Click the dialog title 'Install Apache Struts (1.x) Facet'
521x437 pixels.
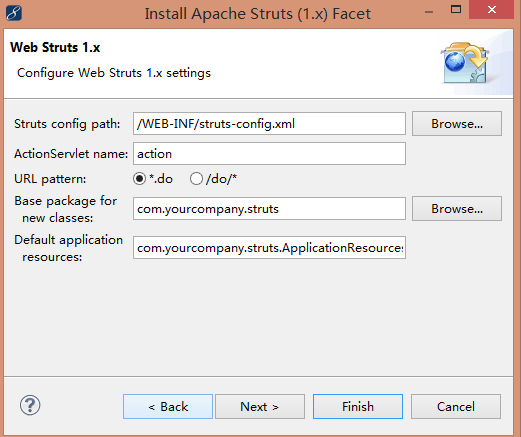(x=258, y=14)
